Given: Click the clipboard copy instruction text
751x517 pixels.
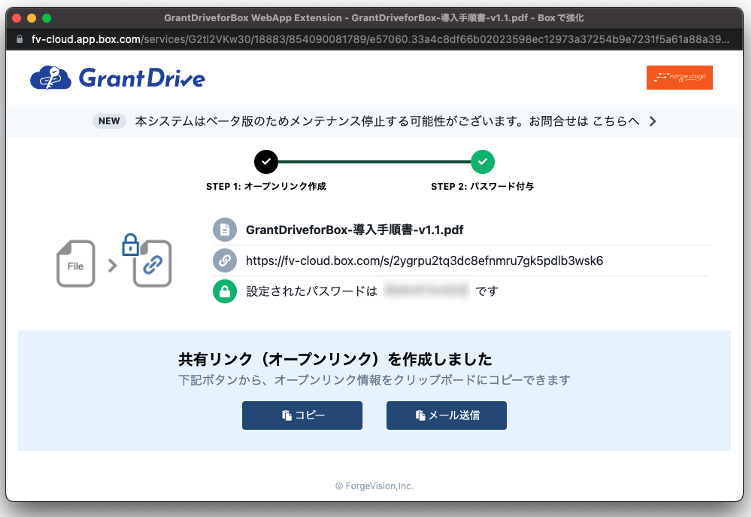Looking at the screenshot, I should tap(374, 380).
